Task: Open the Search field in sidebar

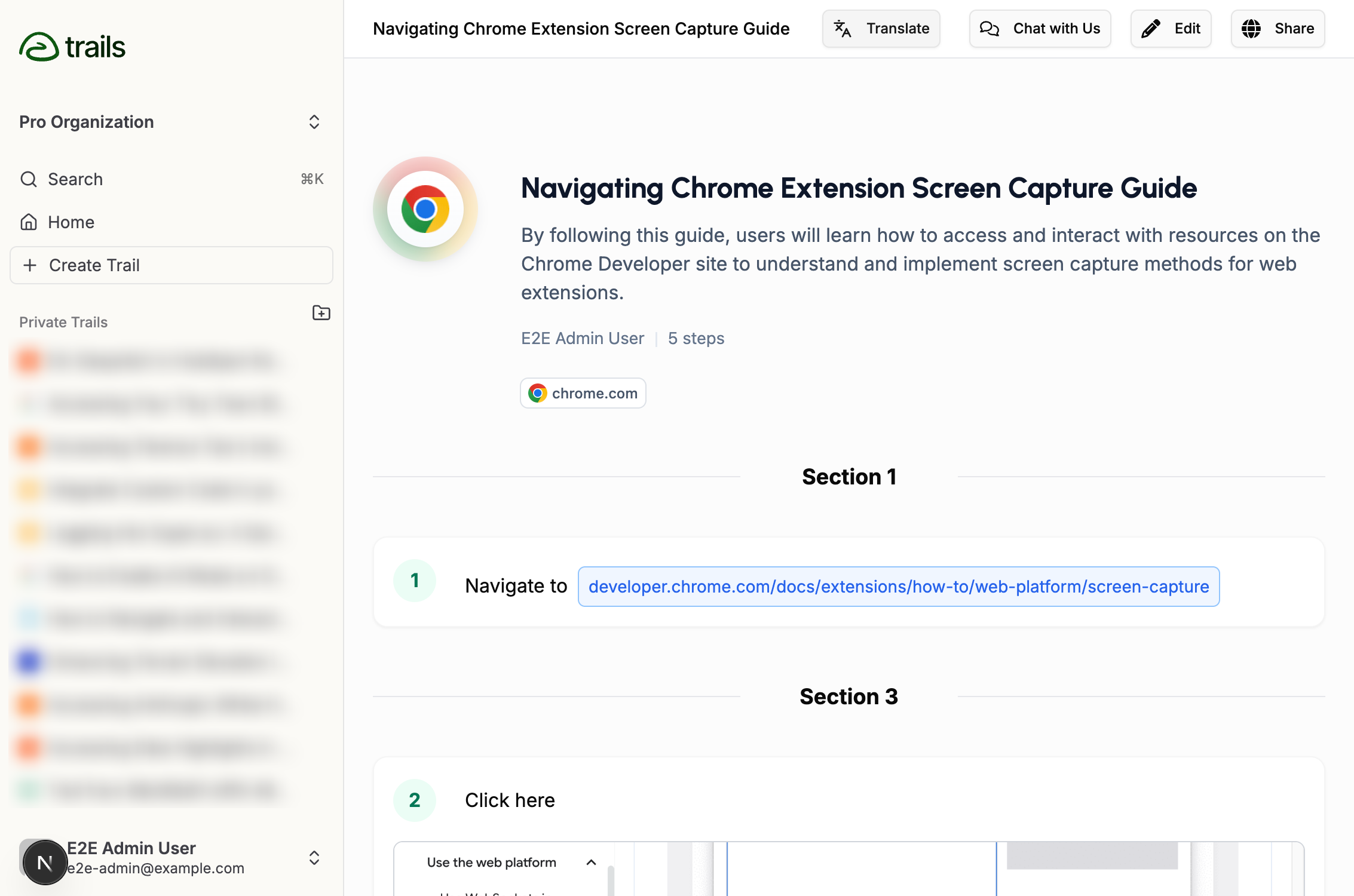Action: pyautogui.click(x=171, y=179)
